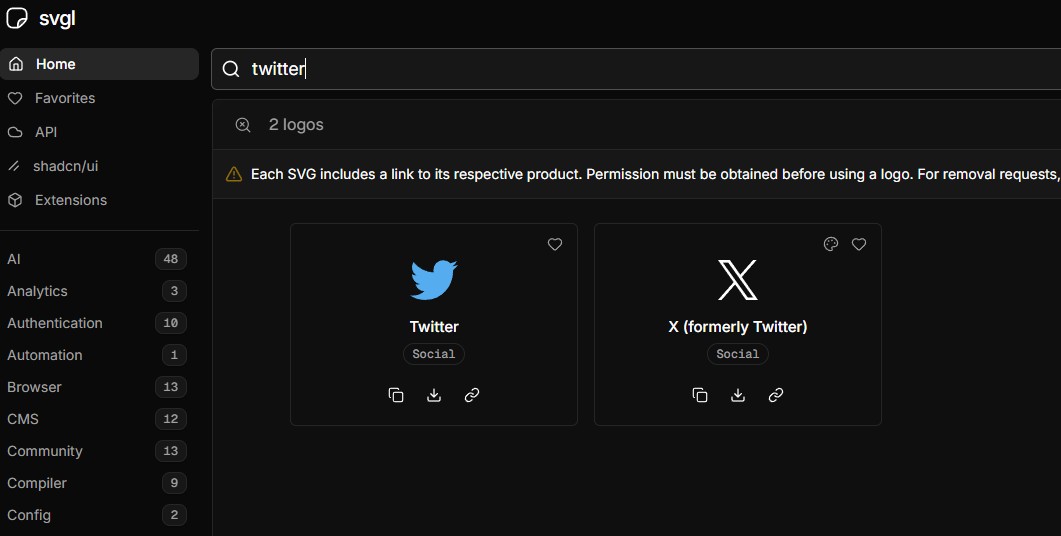The image size is (1061, 536).
Task: Download the Twitter logo SVG
Action: point(434,395)
